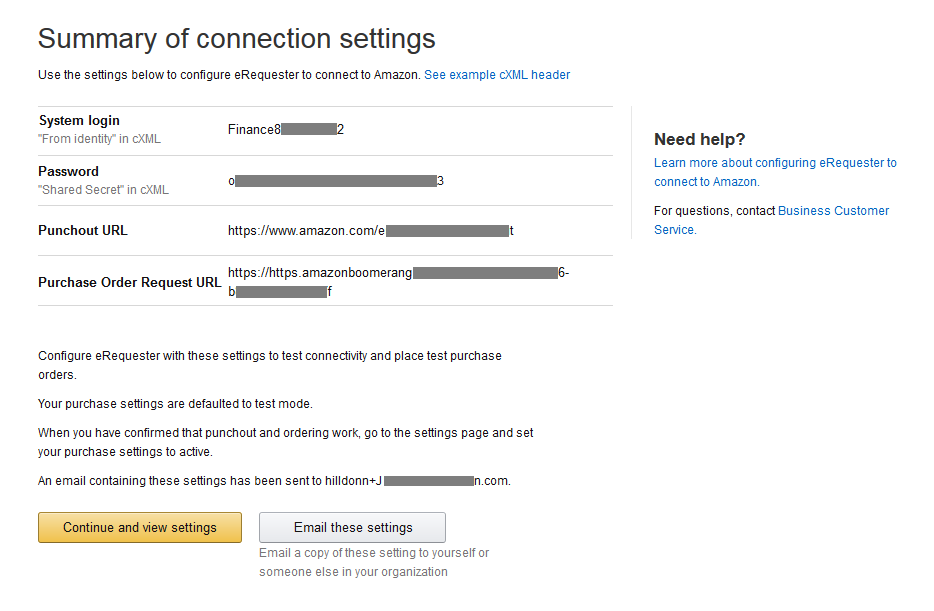This screenshot has height=611, width=934.
Task: Click the "Password" row label
Action: point(68,171)
